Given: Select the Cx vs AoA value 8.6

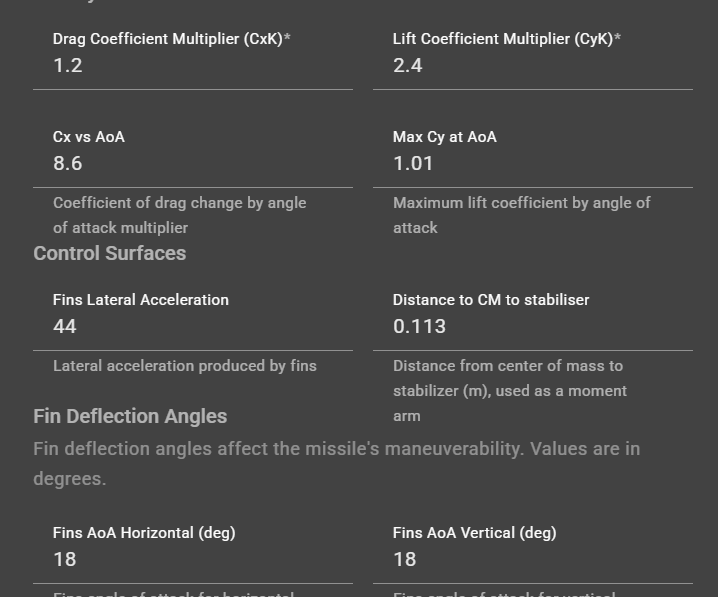Looking at the screenshot, I should (x=192, y=164).
